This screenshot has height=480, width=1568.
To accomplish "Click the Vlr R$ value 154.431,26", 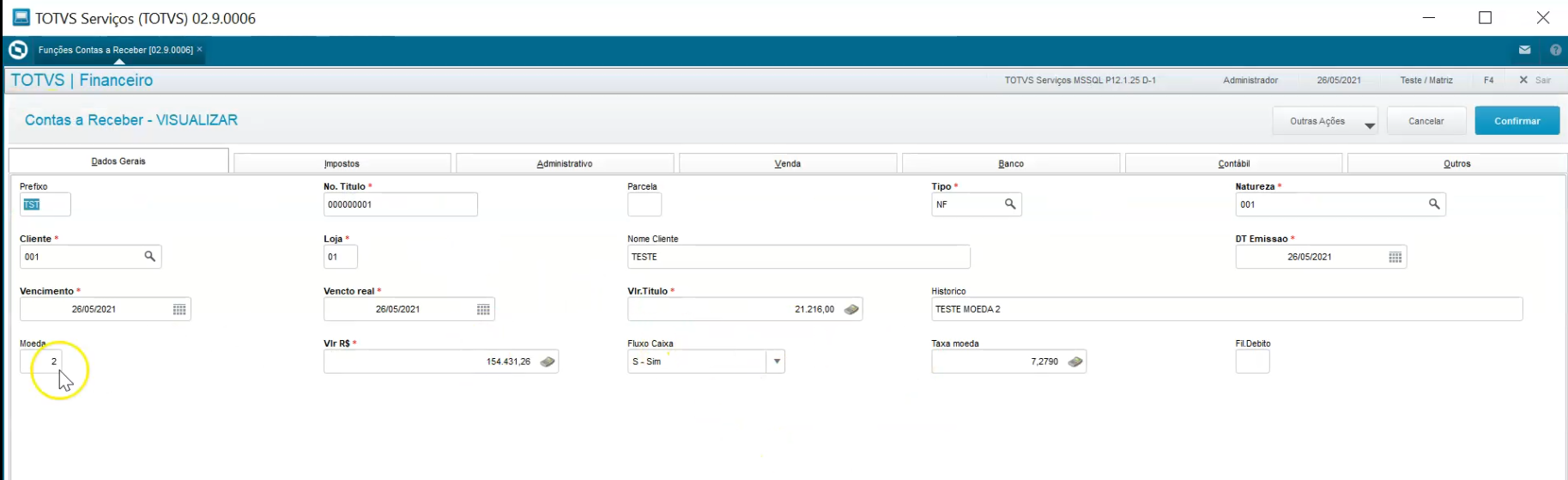I will (508, 362).
